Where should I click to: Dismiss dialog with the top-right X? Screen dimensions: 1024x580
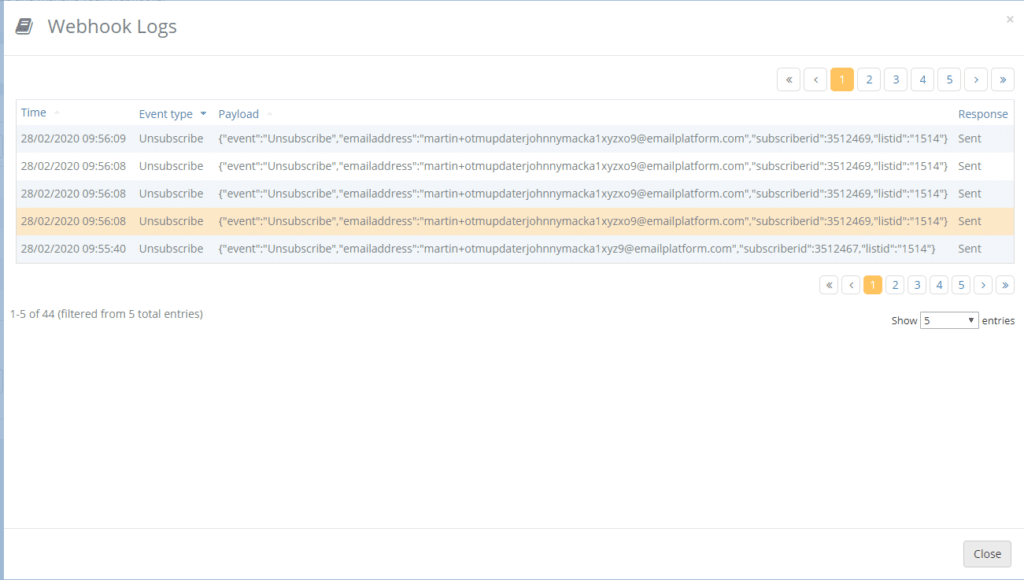click(x=1010, y=20)
